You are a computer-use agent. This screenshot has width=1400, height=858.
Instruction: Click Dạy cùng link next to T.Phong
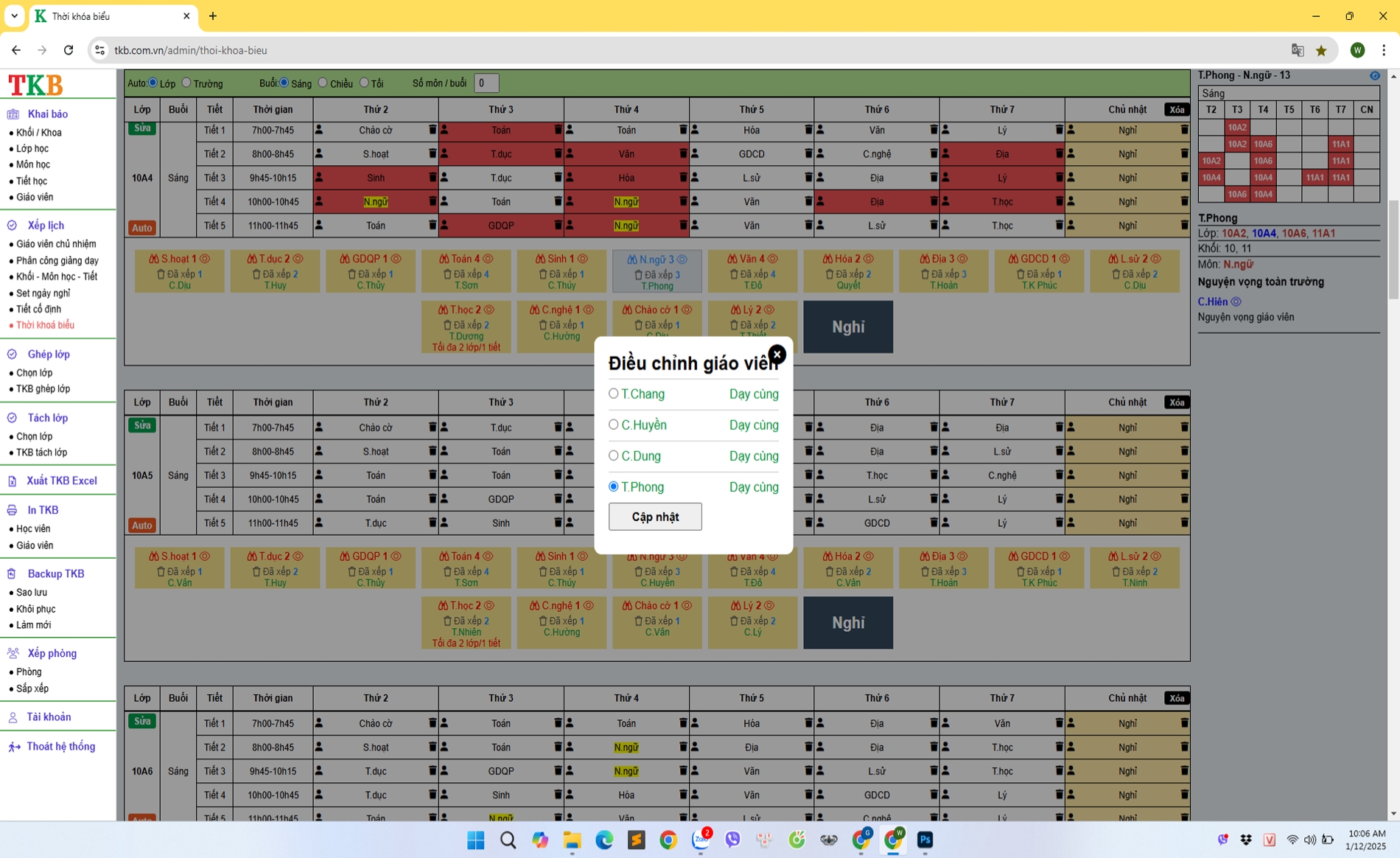point(753,487)
